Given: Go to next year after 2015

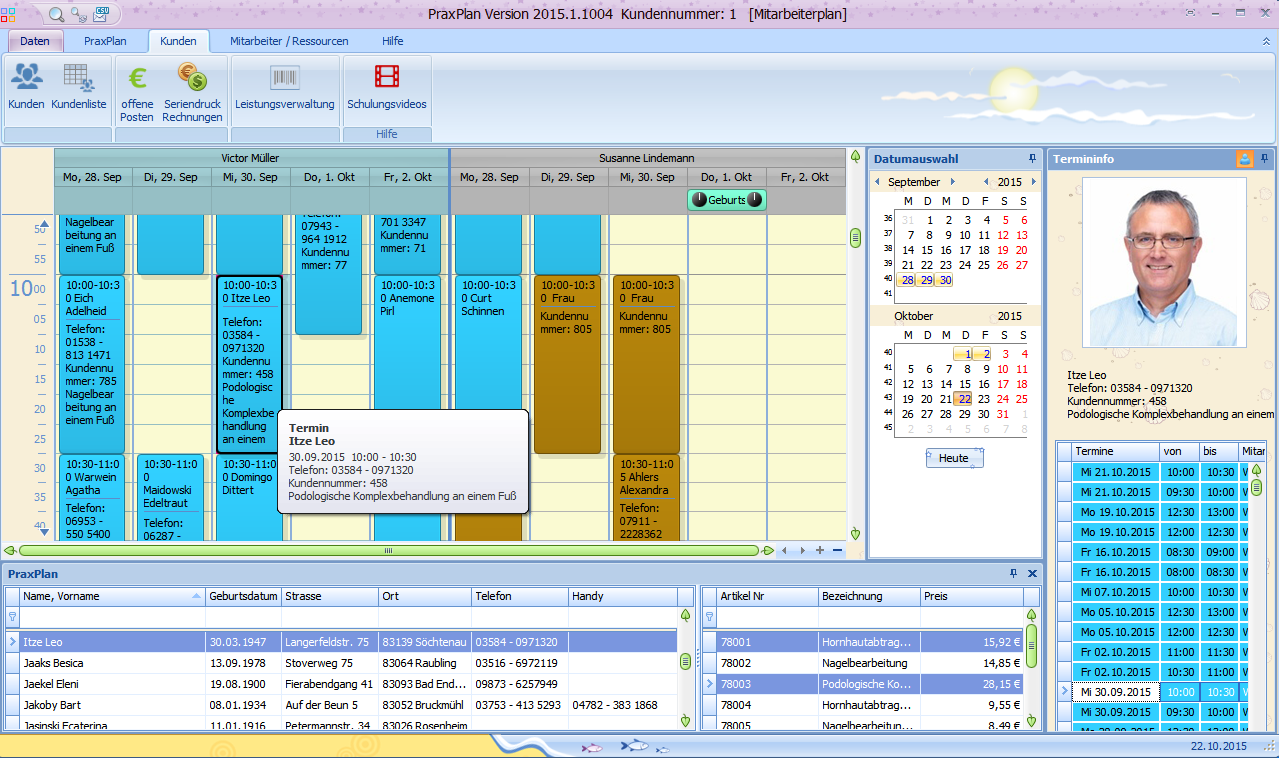Looking at the screenshot, I should point(1032,182).
